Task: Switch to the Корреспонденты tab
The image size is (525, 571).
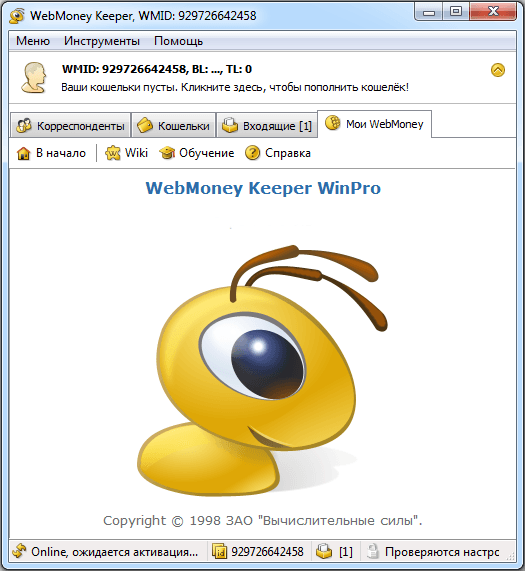Action: (x=70, y=126)
